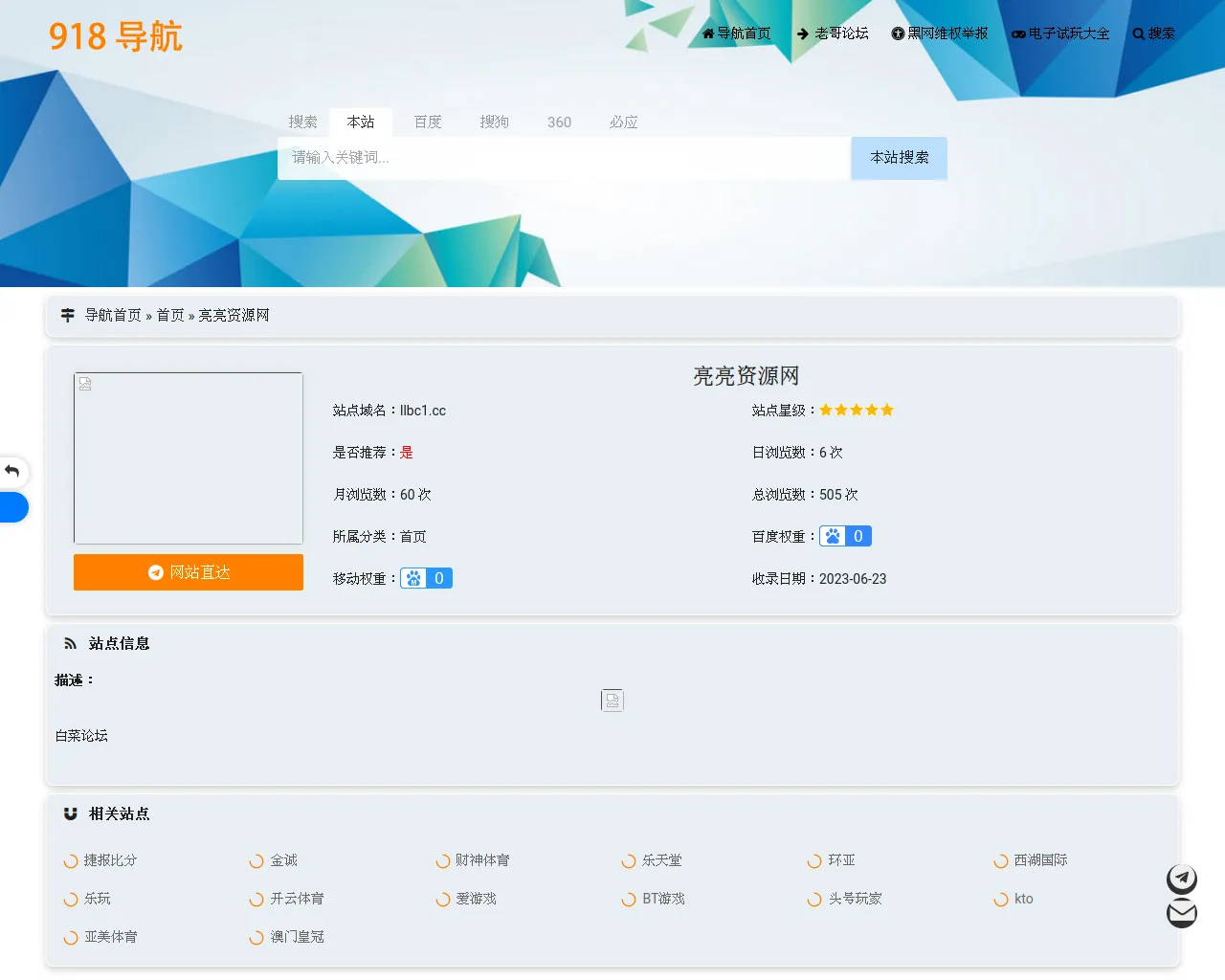Open the 捷报比分 related site link
Image resolution: width=1225 pixels, height=980 pixels.
click(110, 860)
